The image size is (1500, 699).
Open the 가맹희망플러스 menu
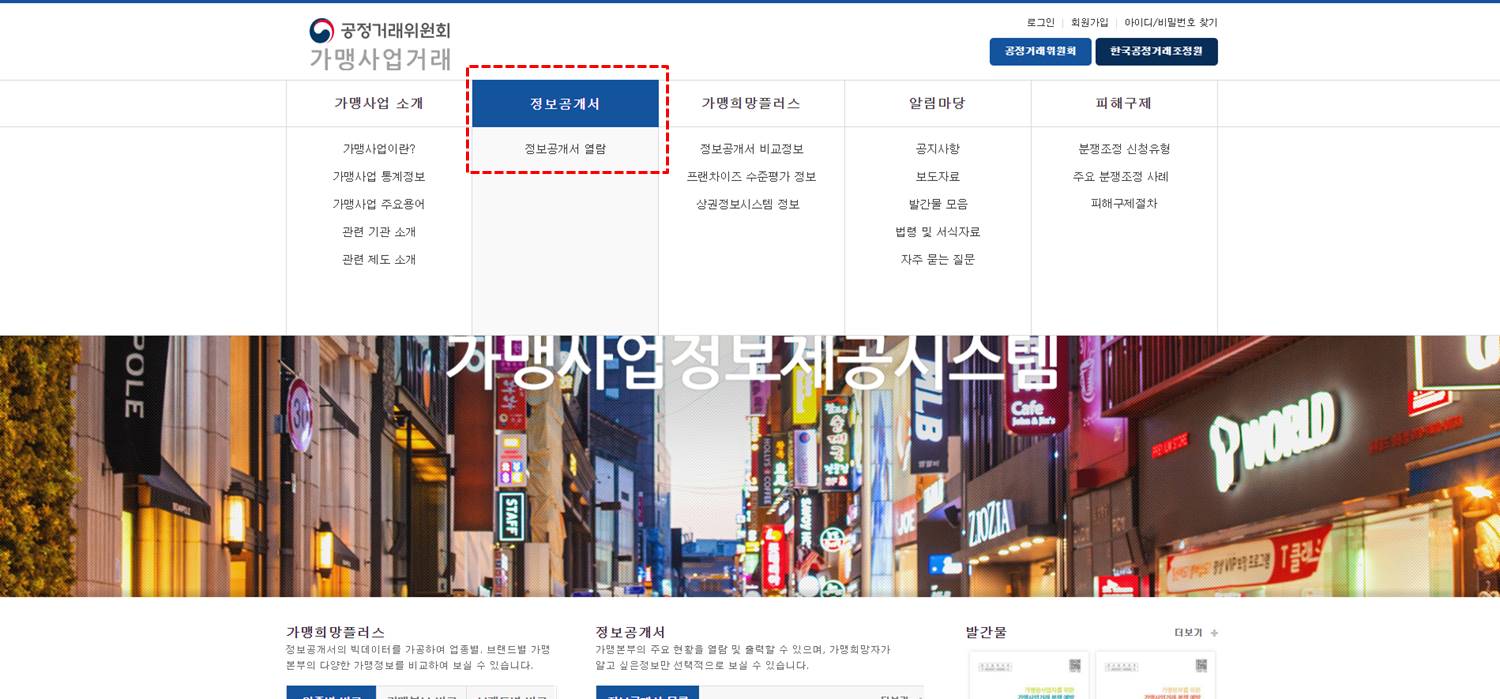(751, 103)
